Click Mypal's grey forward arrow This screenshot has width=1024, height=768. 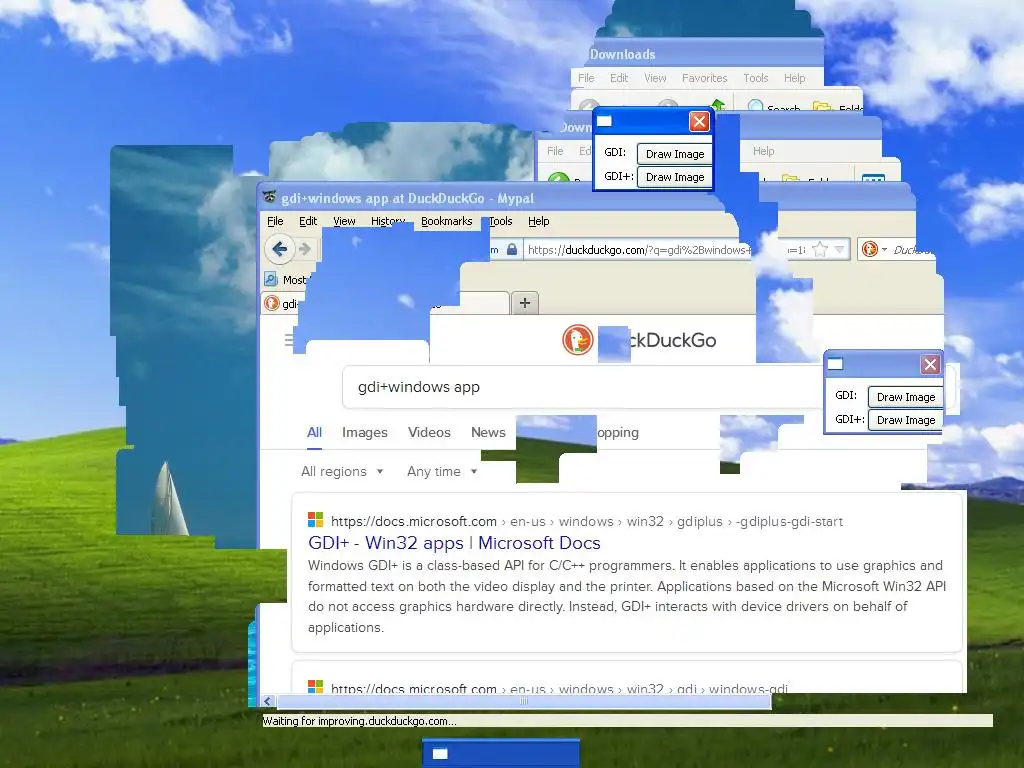305,249
